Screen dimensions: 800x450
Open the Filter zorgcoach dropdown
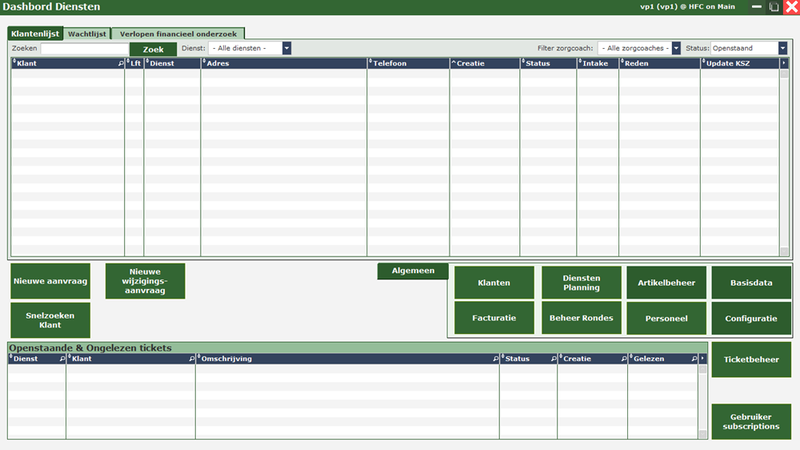(x=676, y=48)
